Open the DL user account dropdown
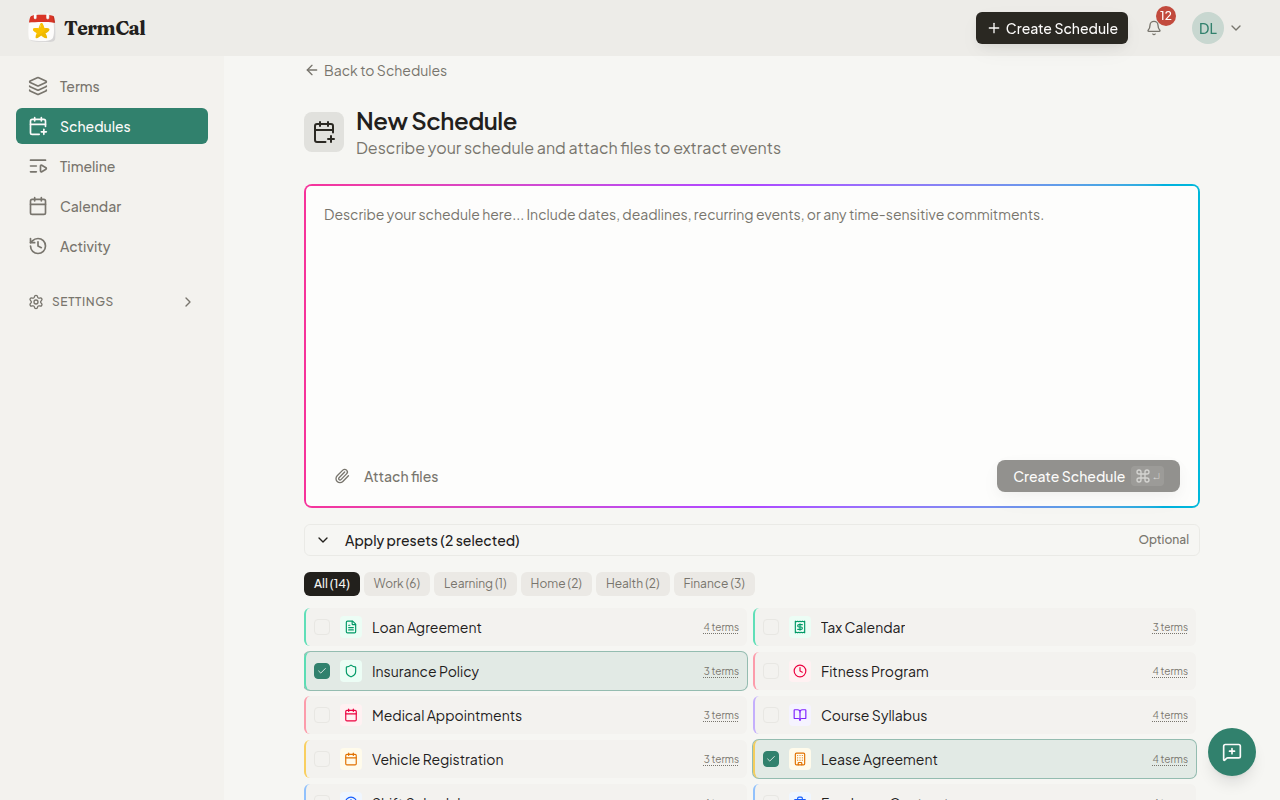Viewport: 1280px width, 800px height. (1217, 28)
